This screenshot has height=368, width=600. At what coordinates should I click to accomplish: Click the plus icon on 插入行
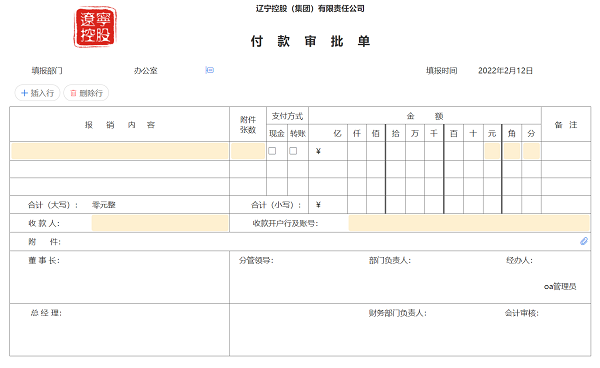pyautogui.click(x=24, y=93)
